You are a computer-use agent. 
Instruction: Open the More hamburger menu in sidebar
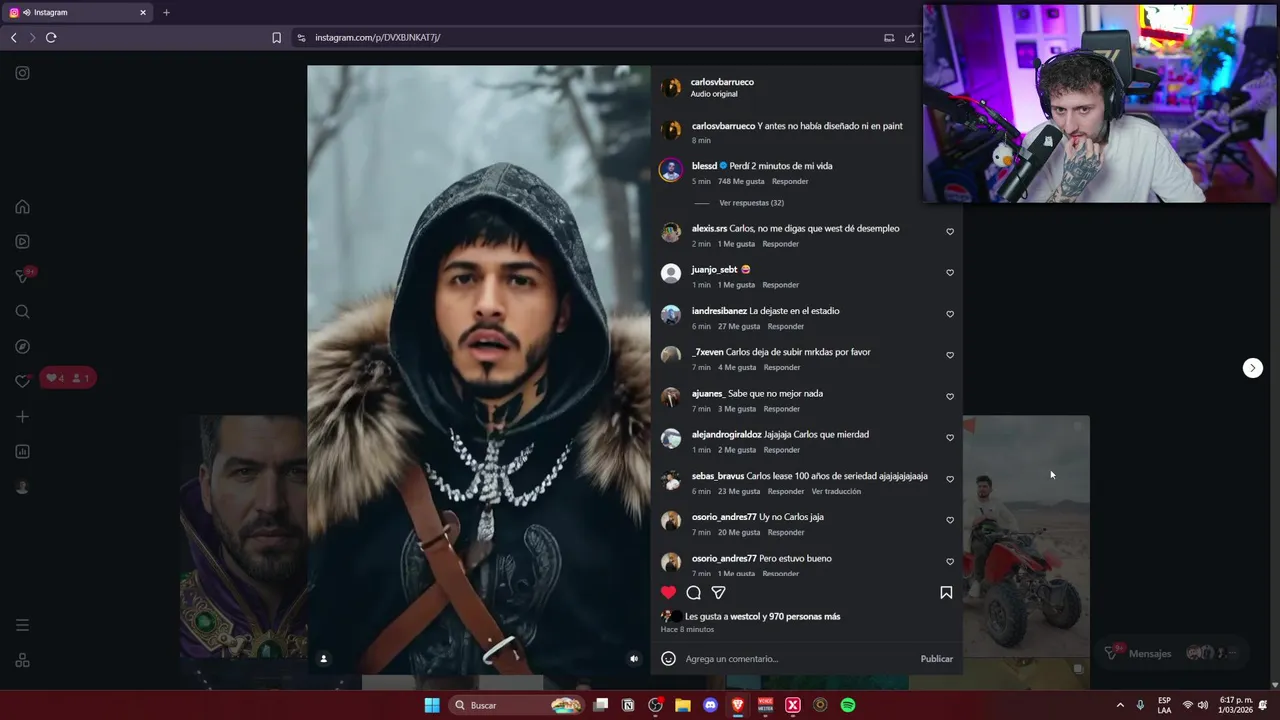(x=22, y=625)
